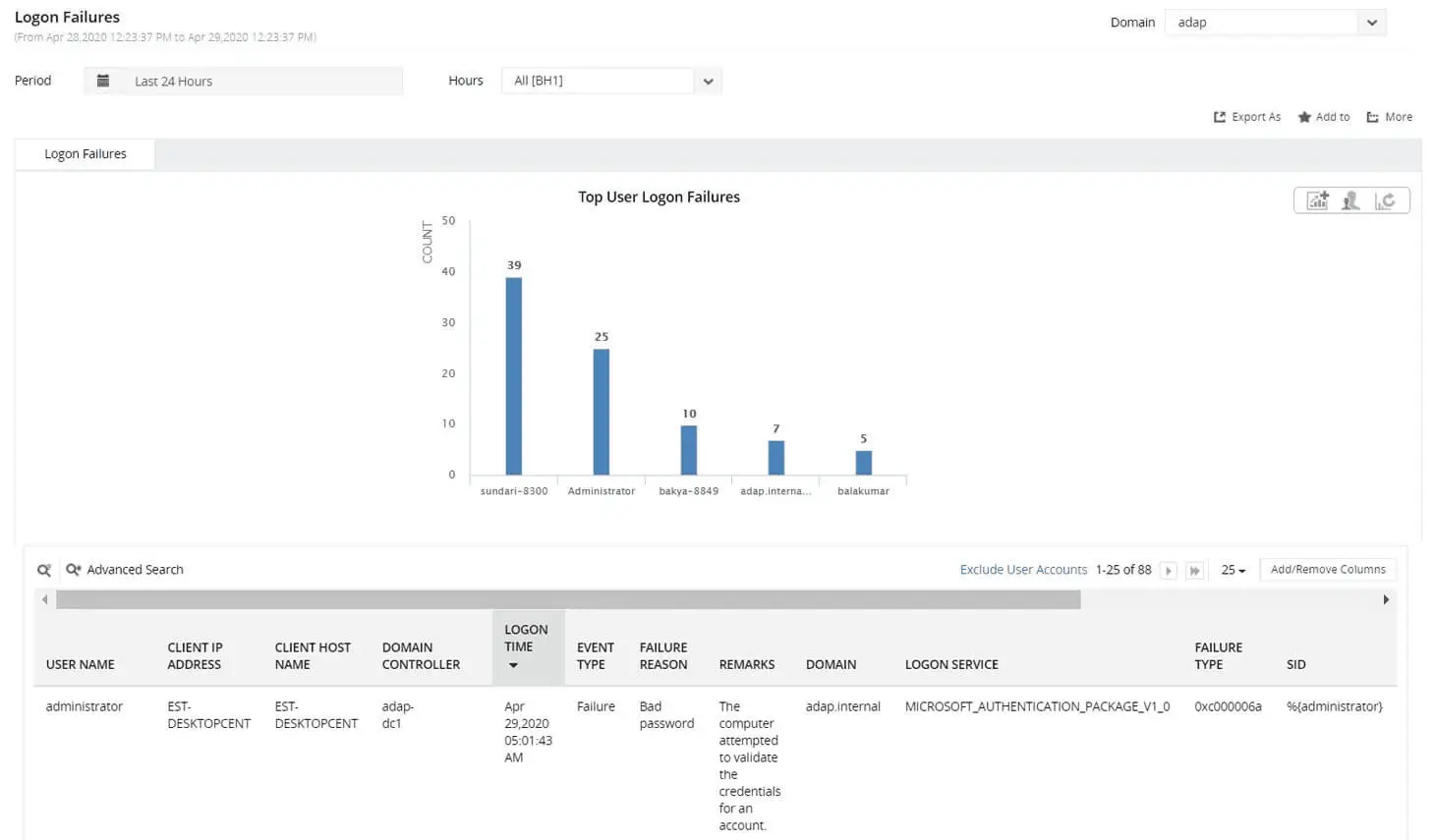
Task: Select the Logon Failures tab
Action: click(x=85, y=153)
